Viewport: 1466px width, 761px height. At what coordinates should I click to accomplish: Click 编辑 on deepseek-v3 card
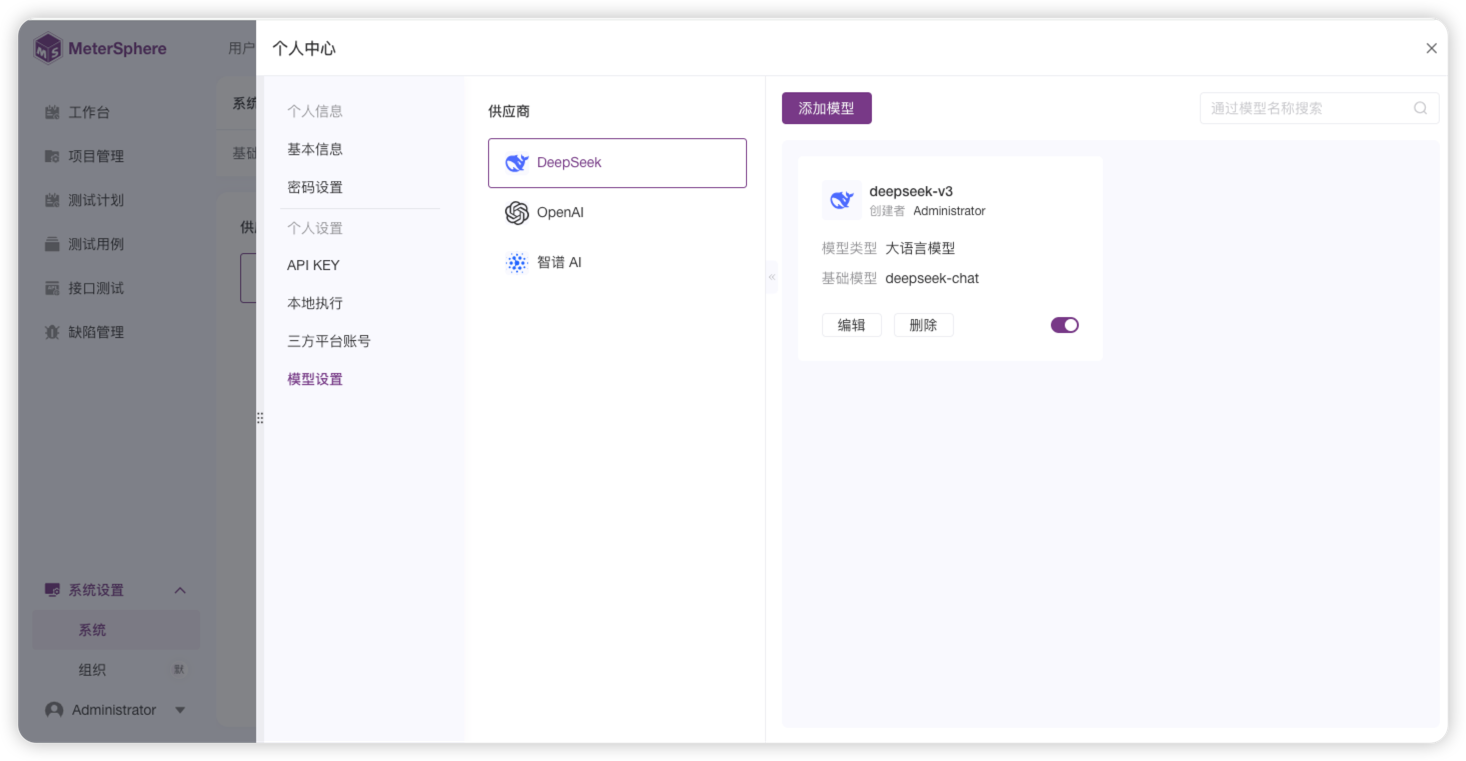coord(852,325)
